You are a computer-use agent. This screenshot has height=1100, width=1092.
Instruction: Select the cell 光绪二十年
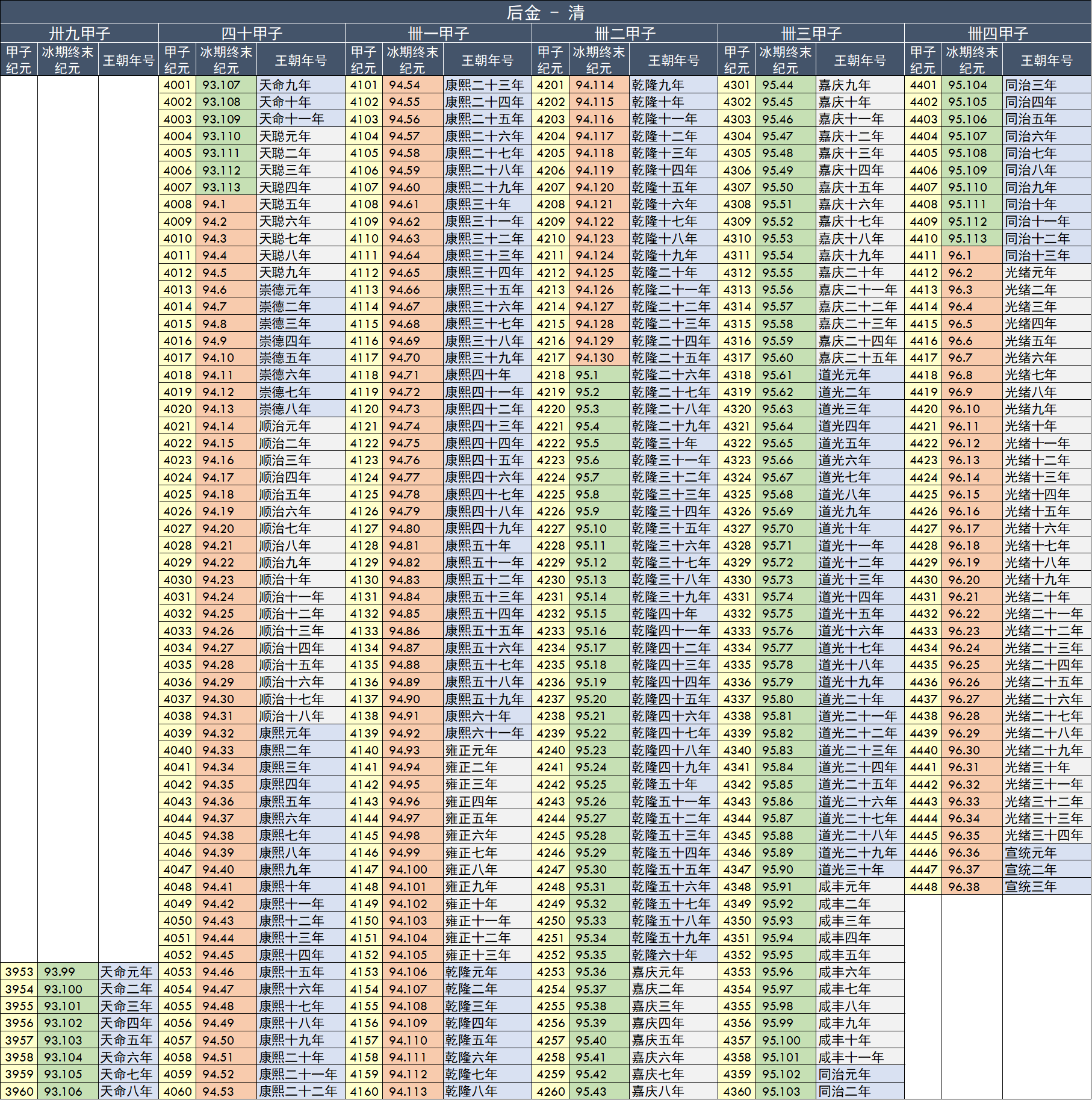(1047, 597)
